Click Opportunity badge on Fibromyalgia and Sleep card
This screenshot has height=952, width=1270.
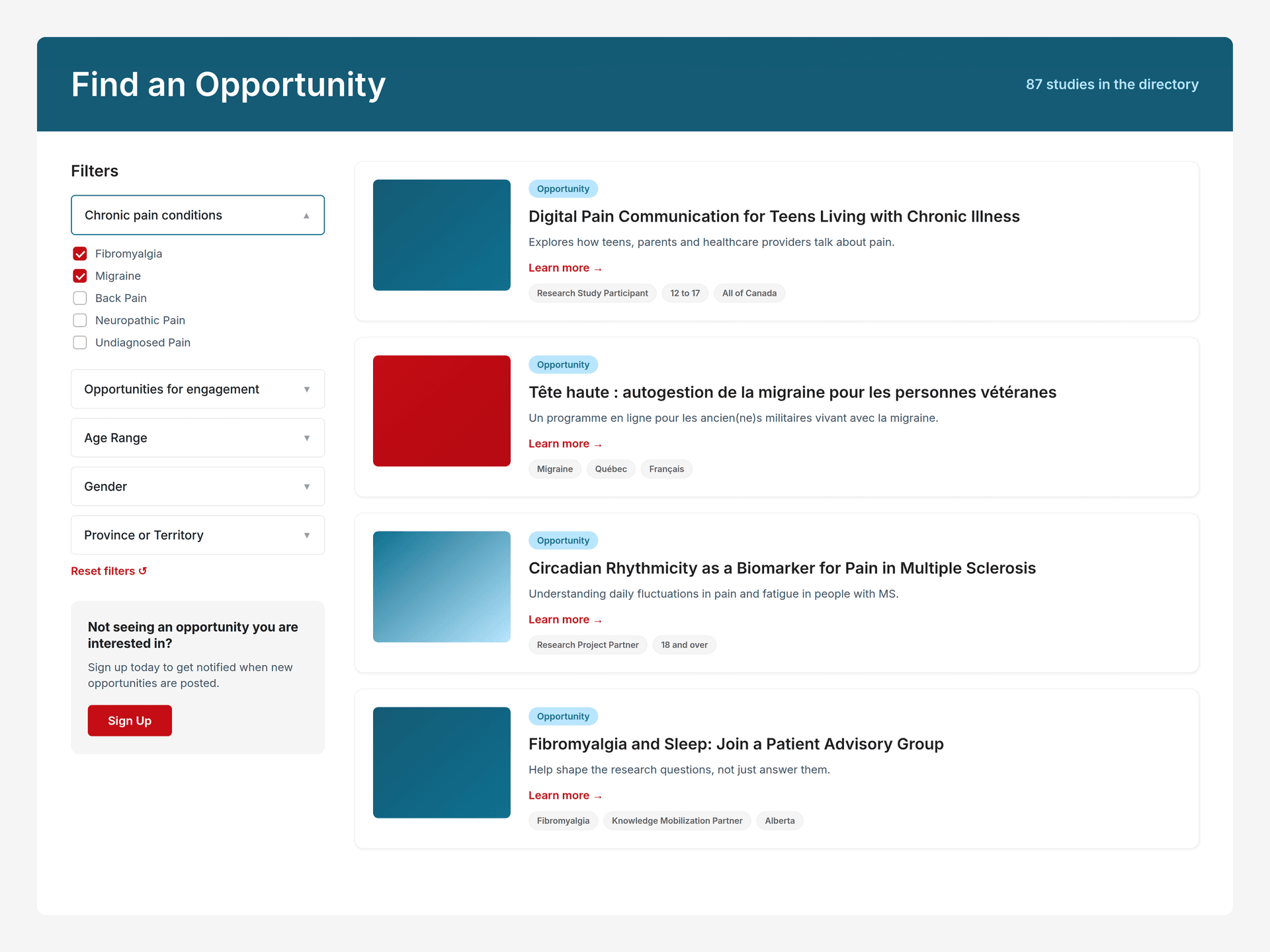point(564,716)
